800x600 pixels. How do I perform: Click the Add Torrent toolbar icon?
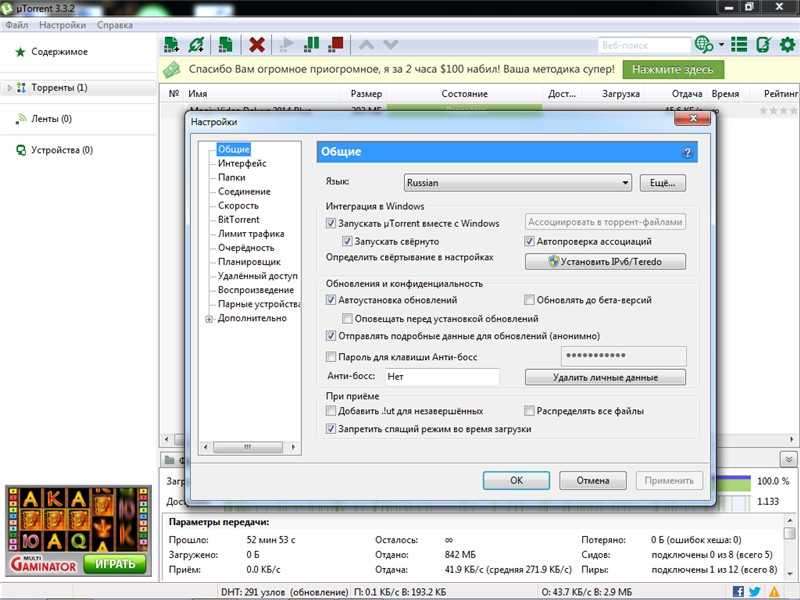point(171,45)
